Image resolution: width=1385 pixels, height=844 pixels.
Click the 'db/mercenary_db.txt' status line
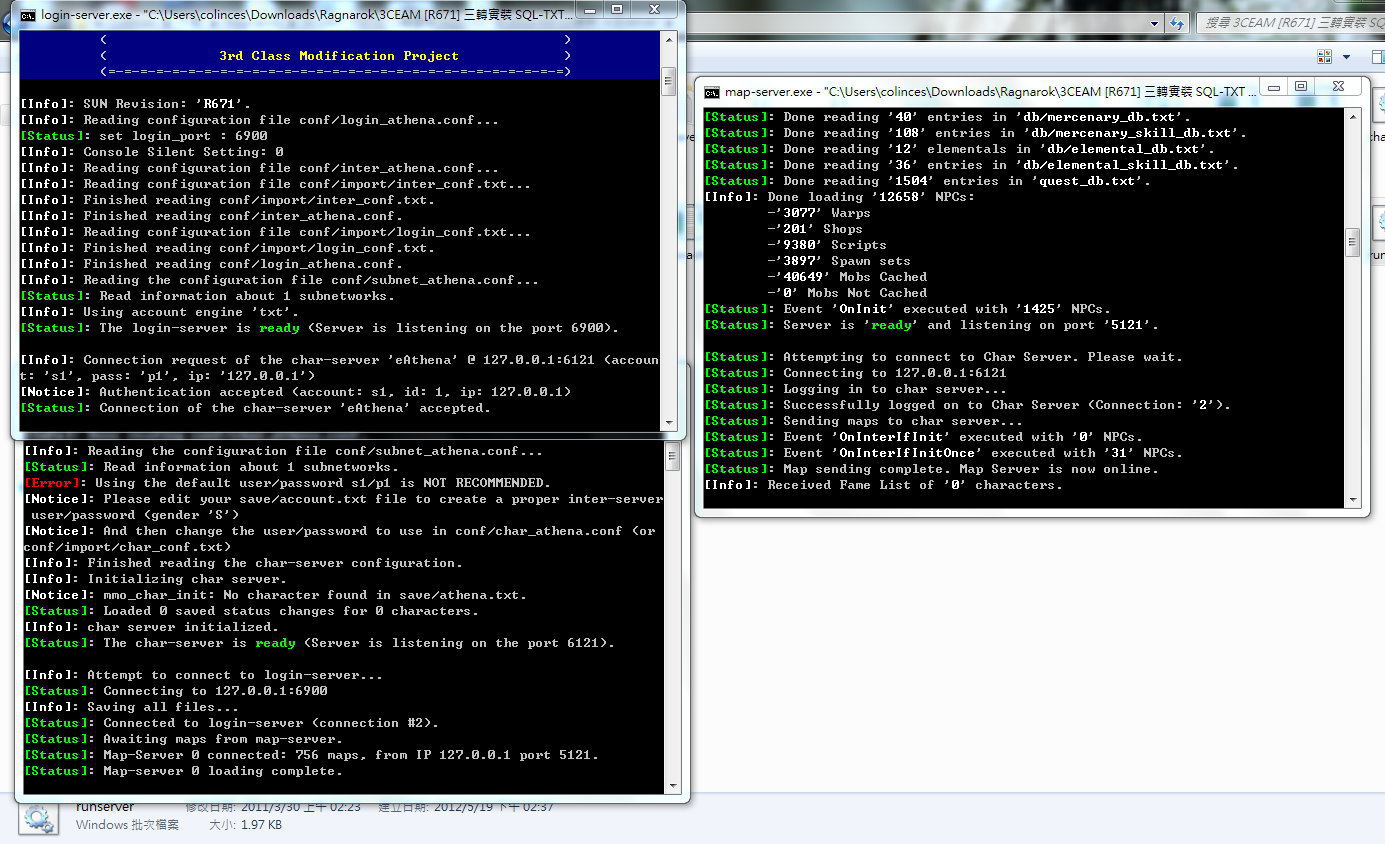pos(948,117)
